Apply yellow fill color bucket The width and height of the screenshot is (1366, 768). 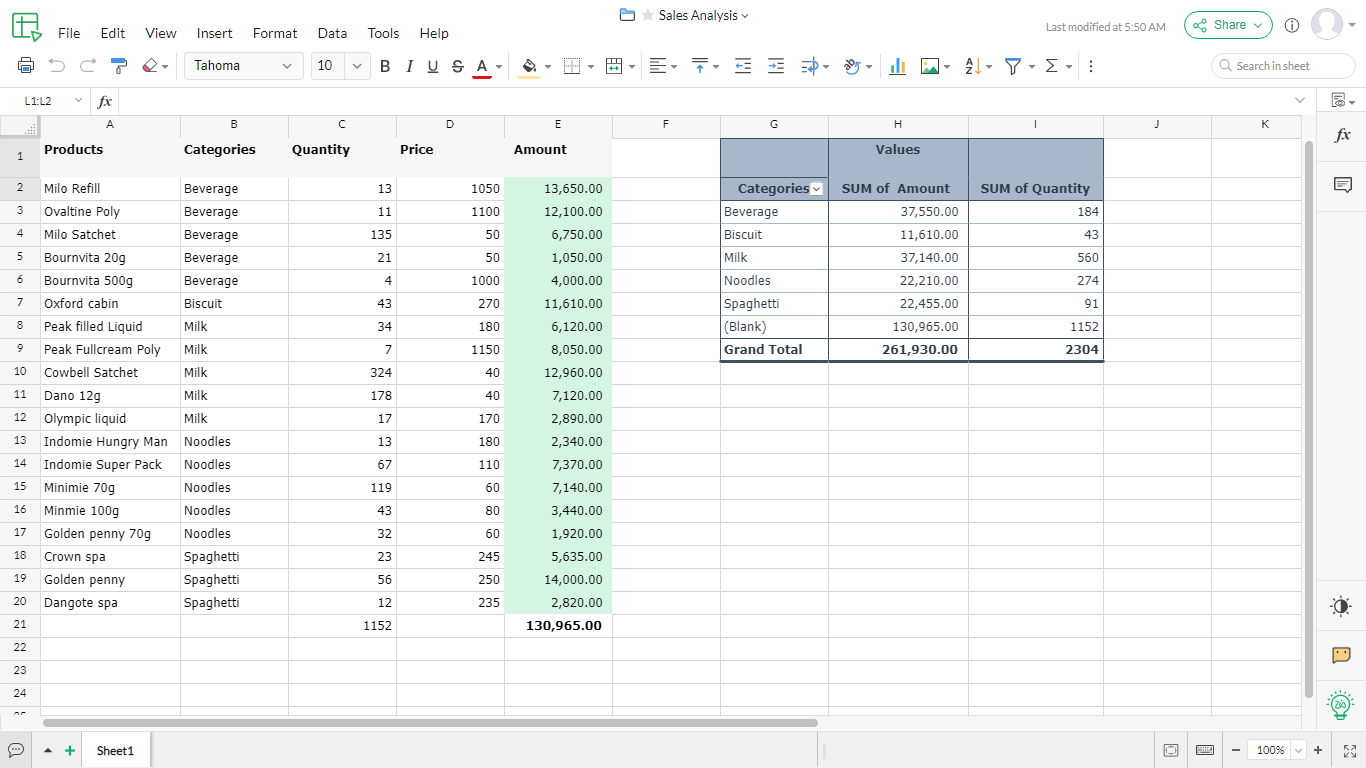coord(530,66)
